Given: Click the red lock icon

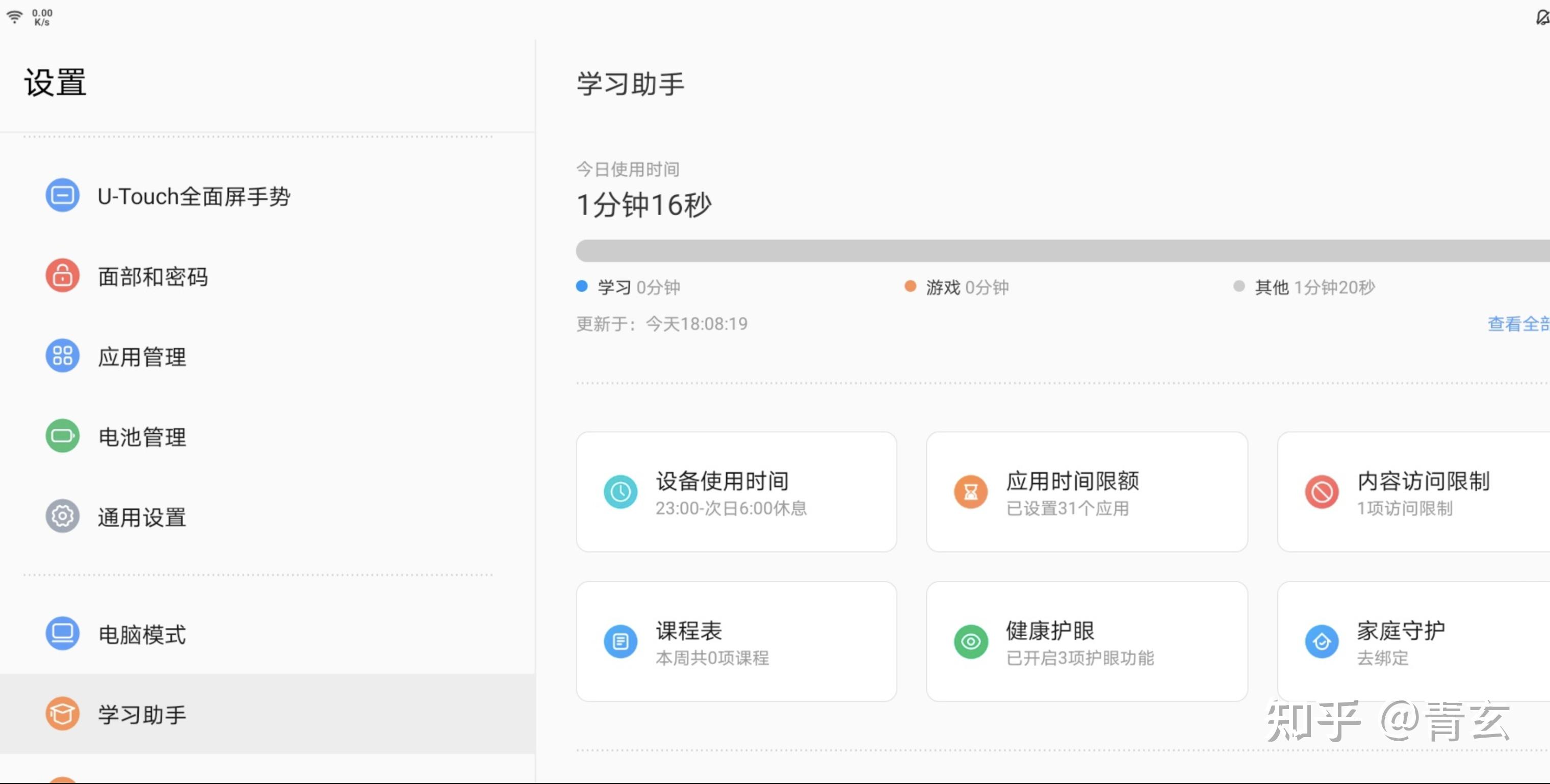Looking at the screenshot, I should (63, 276).
